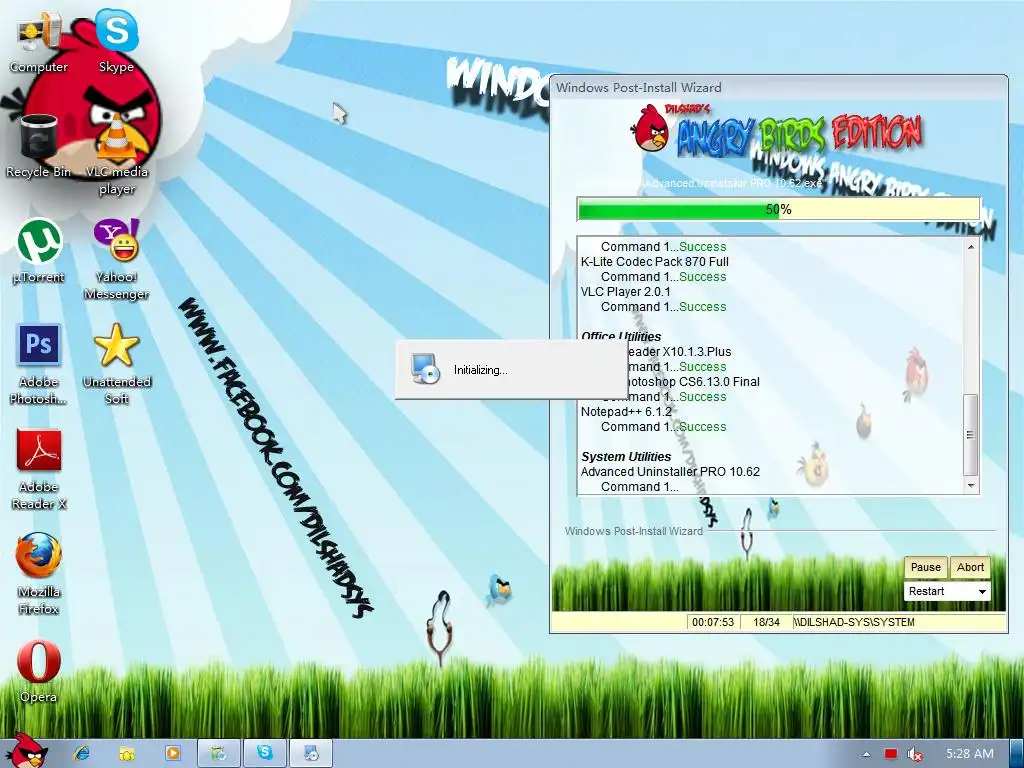Select the installer disc taskbar button

click(311, 753)
